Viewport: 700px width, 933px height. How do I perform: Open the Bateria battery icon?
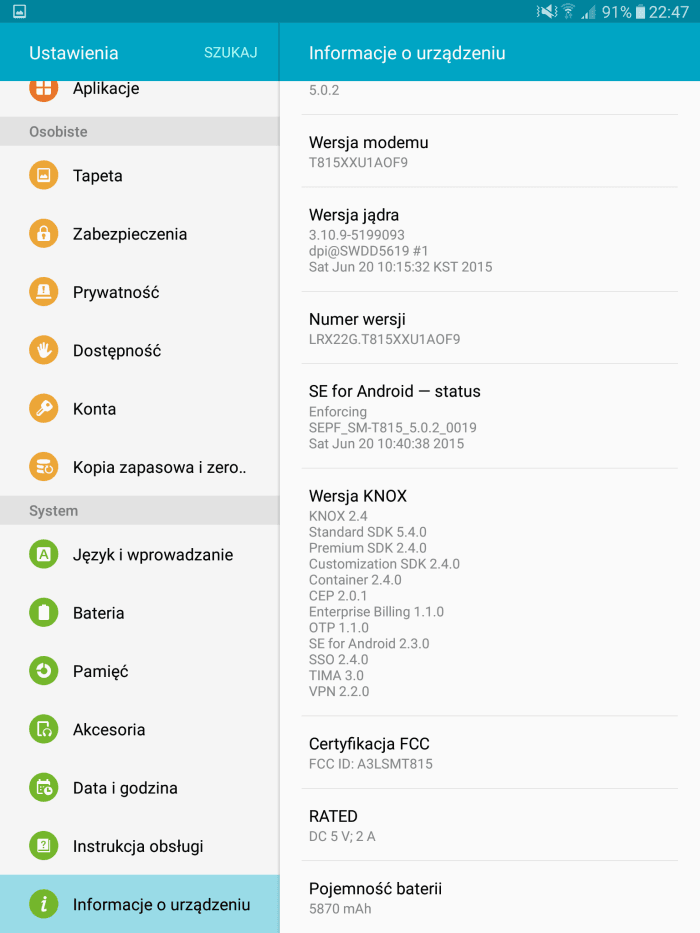click(43, 613)
